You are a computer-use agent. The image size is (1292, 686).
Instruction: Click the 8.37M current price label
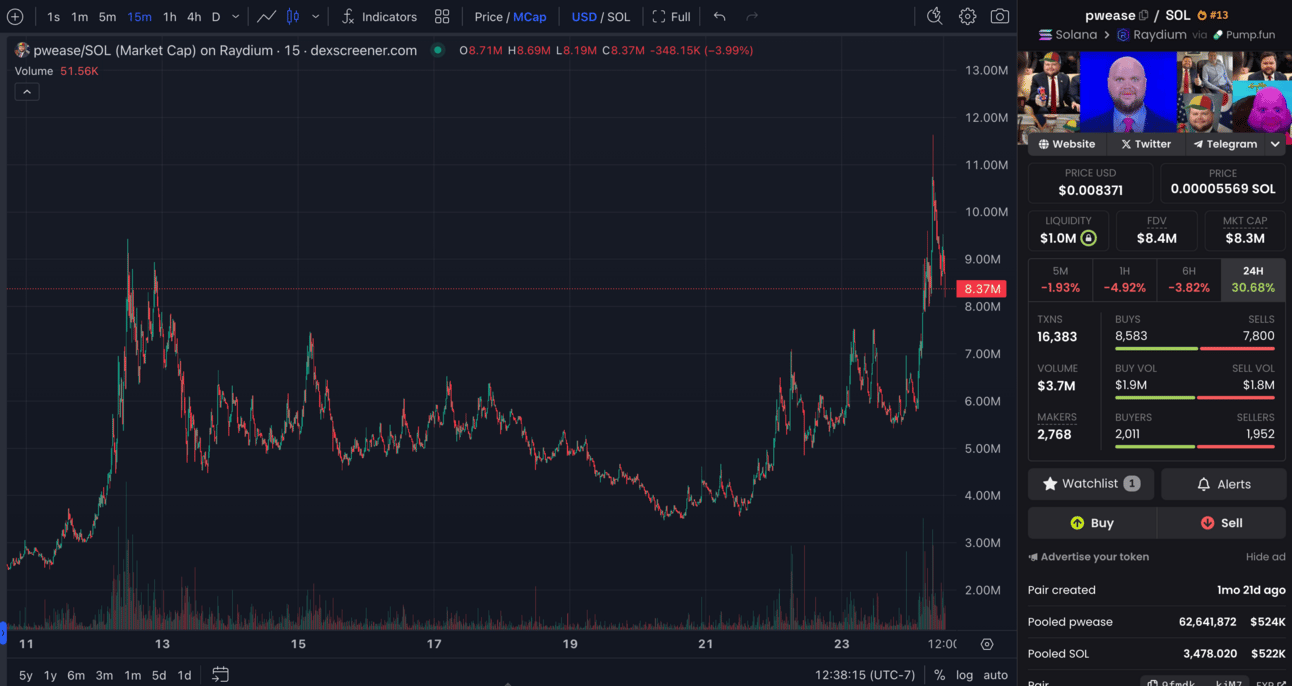(982, 289)
